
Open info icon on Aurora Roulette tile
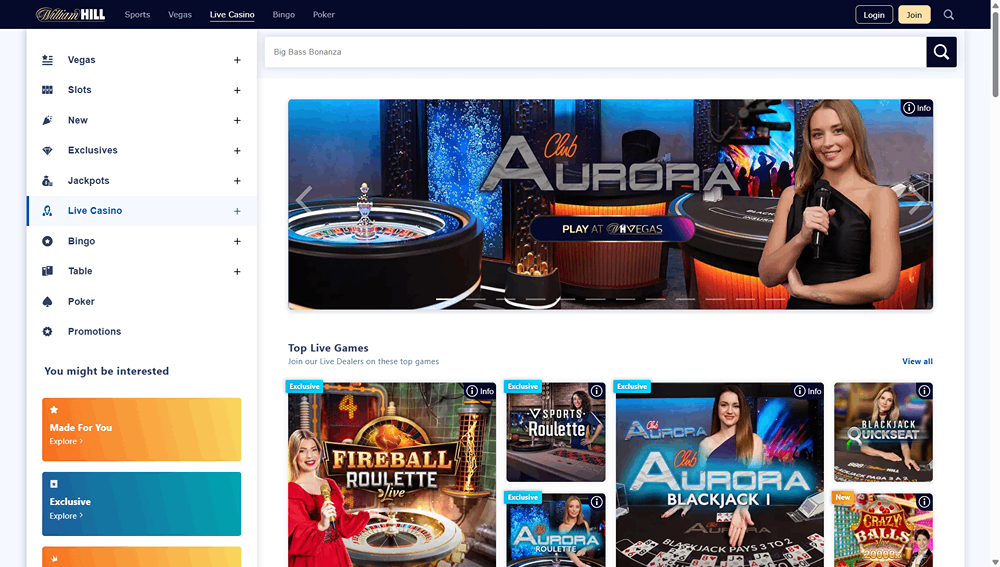pyautogui.click(x=596, y=502)
